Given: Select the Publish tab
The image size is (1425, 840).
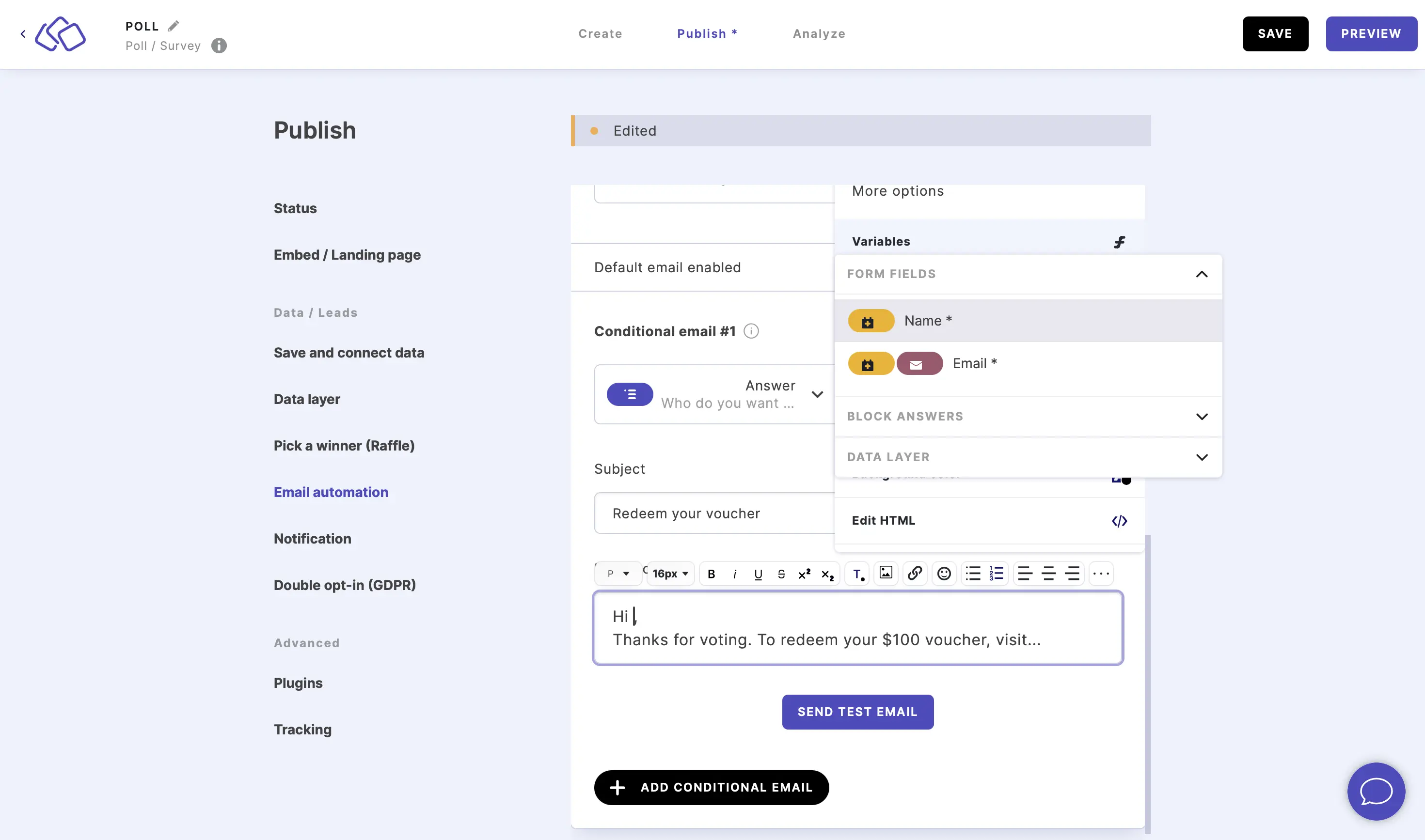Looking at the screenshot, I should tap(707, 33).
